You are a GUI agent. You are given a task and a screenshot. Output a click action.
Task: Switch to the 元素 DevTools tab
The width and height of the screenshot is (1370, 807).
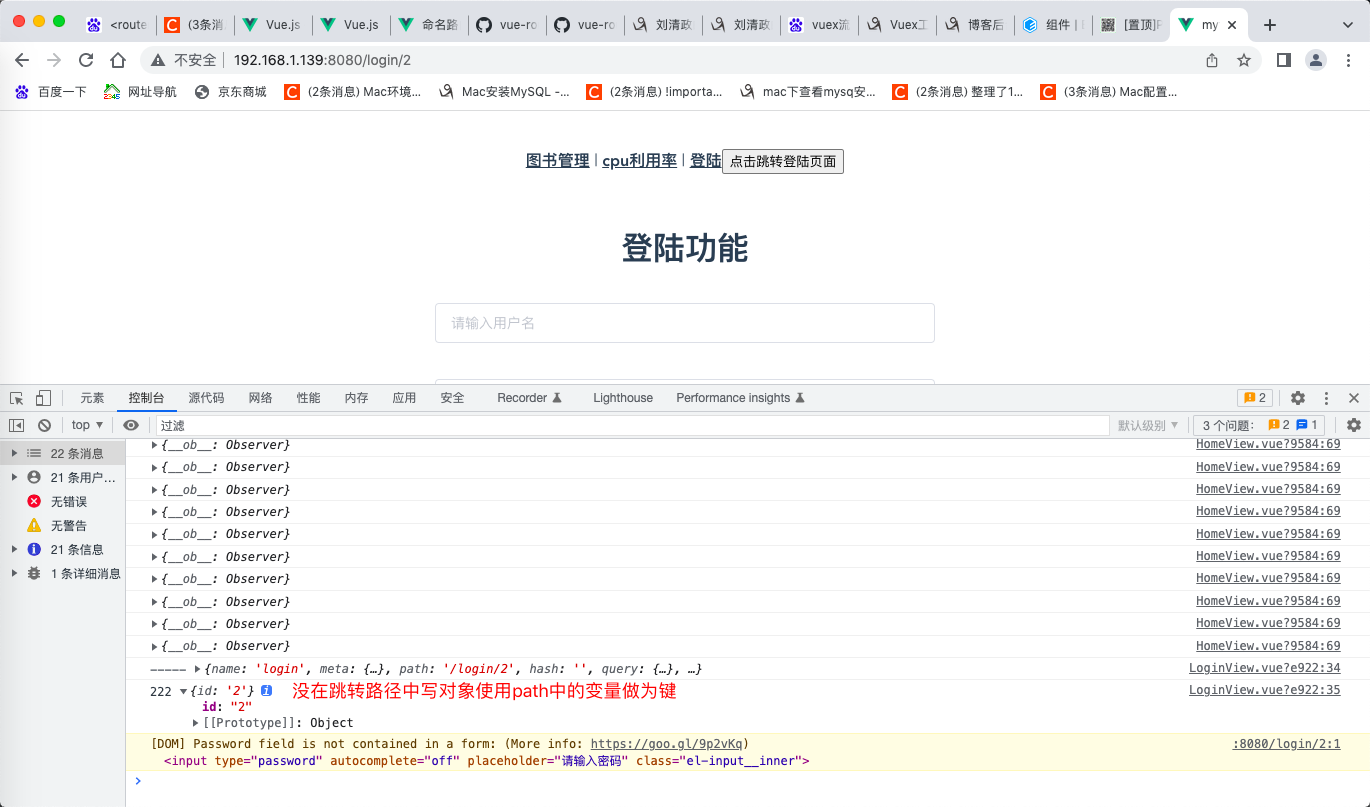92,398
